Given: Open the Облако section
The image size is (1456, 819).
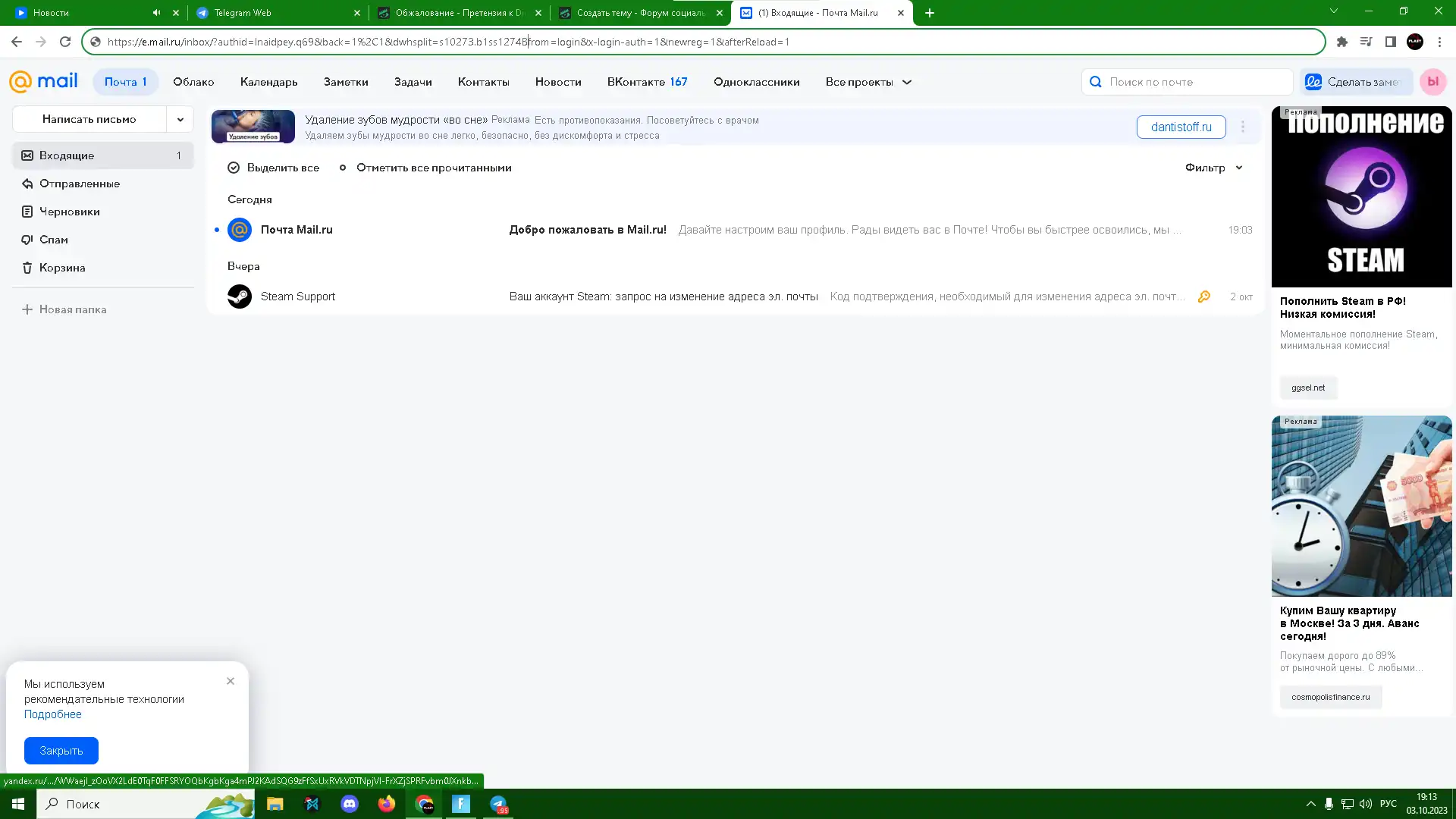Looking at the screenshot, I should coord(193,82).
